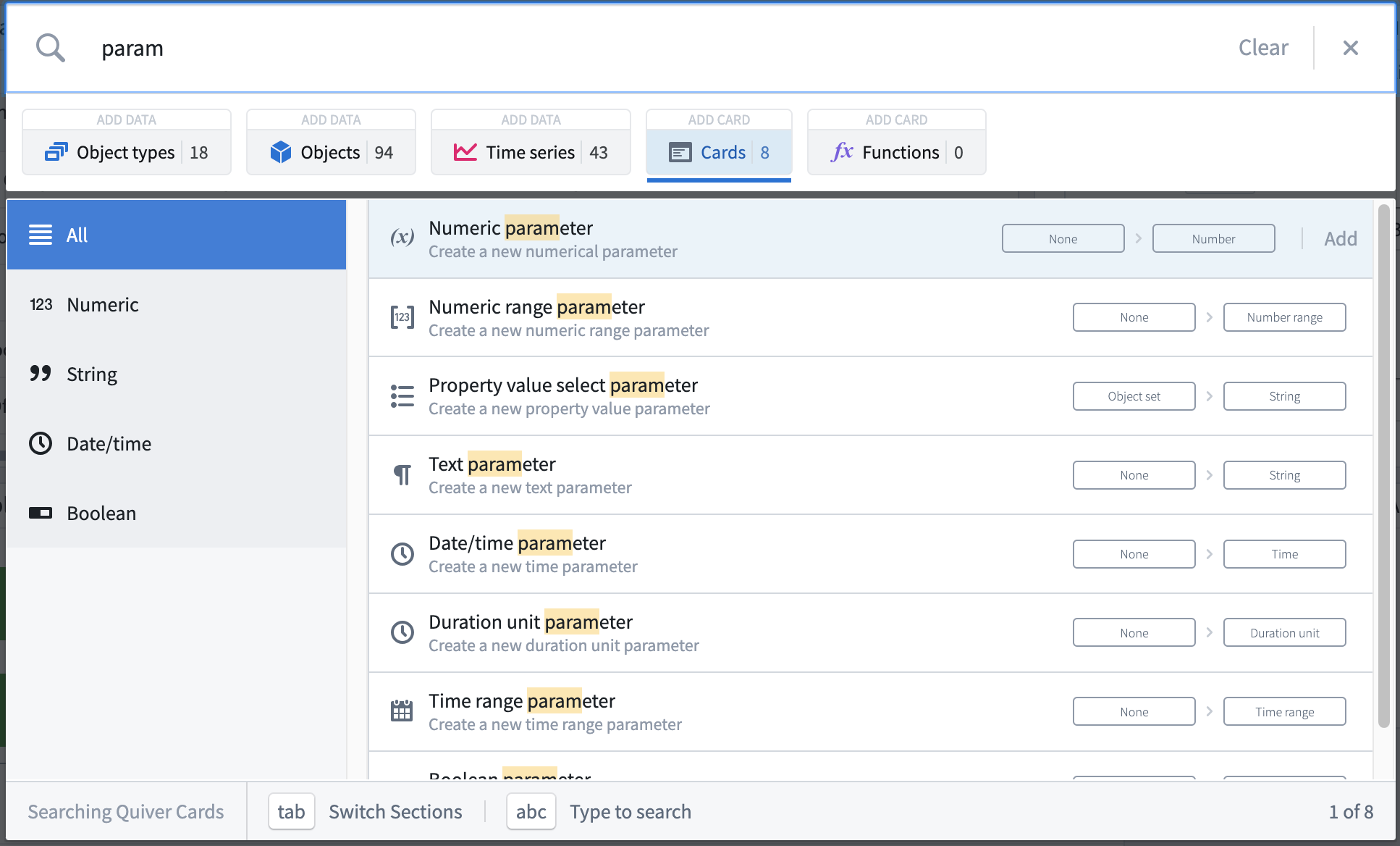Click into the param search field
This screenshot has width=1400, height=846.
[x=651, y=48]
